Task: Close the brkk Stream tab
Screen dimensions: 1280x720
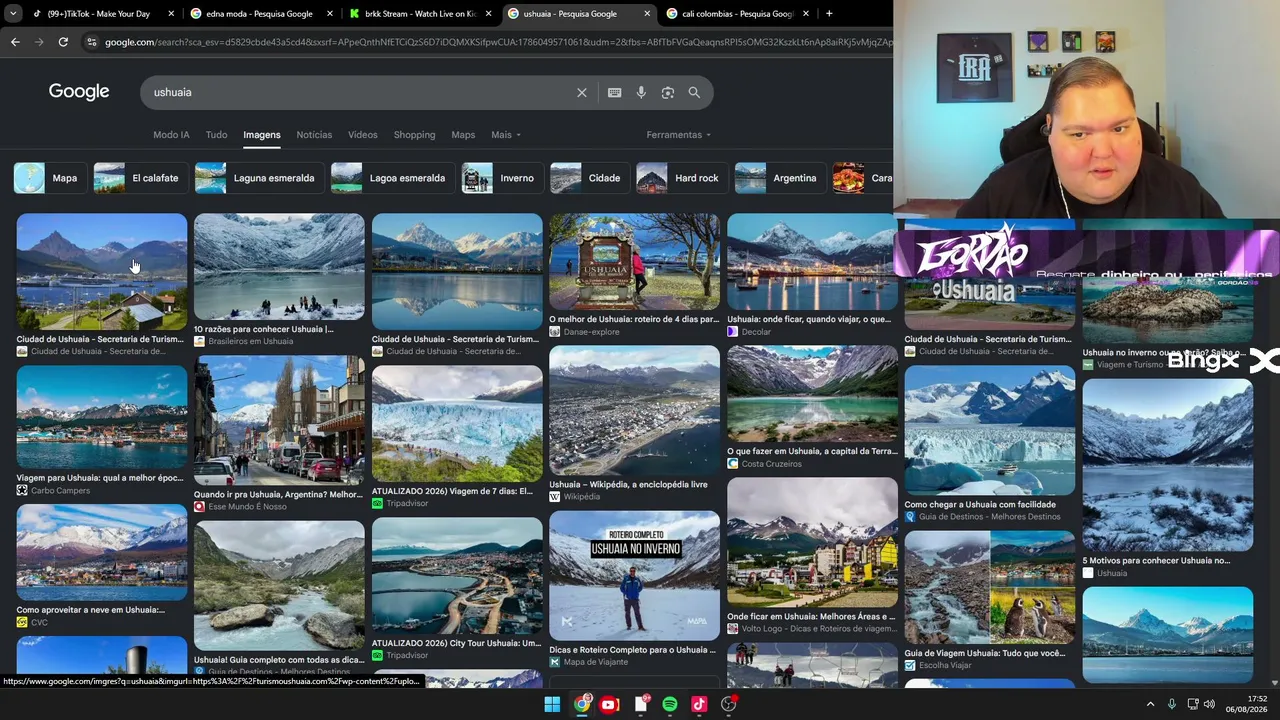Action: pos(488,14)
